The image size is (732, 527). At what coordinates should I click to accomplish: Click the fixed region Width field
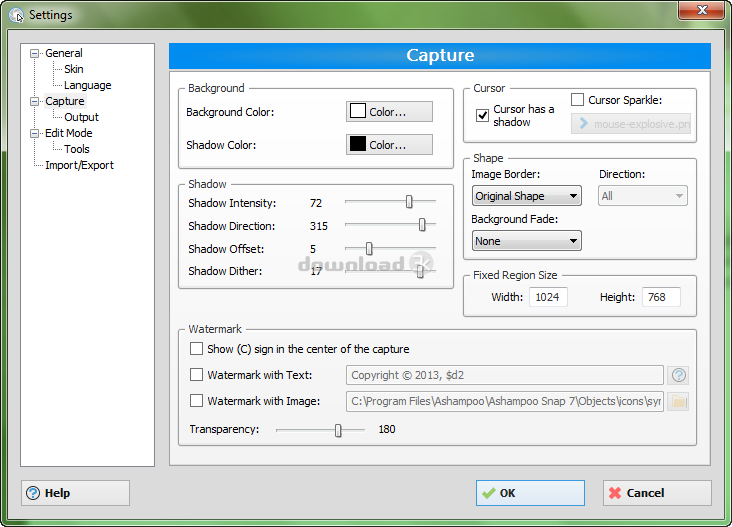(x=548, y=297)
